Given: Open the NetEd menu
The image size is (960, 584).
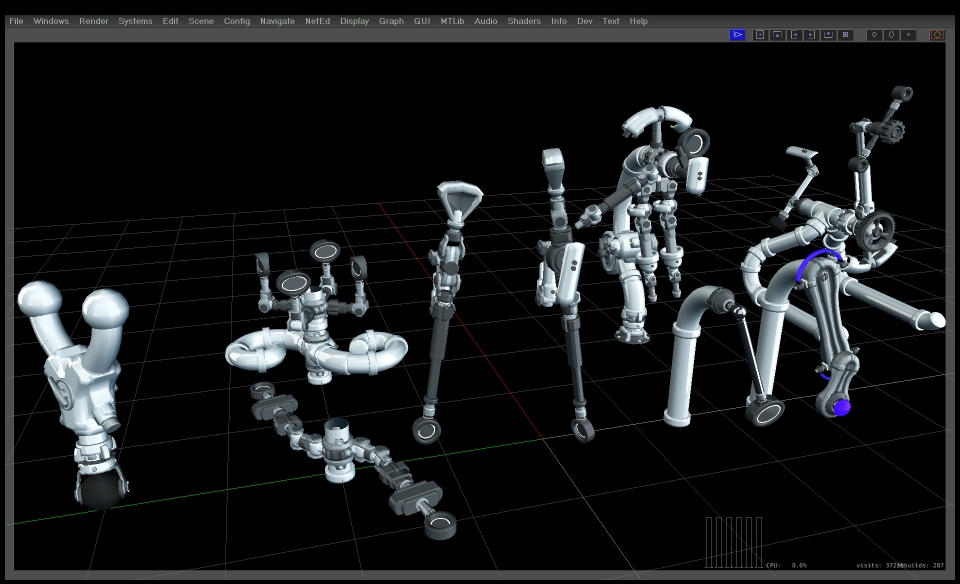Looking at the screenshot, I should pos(318,21).
